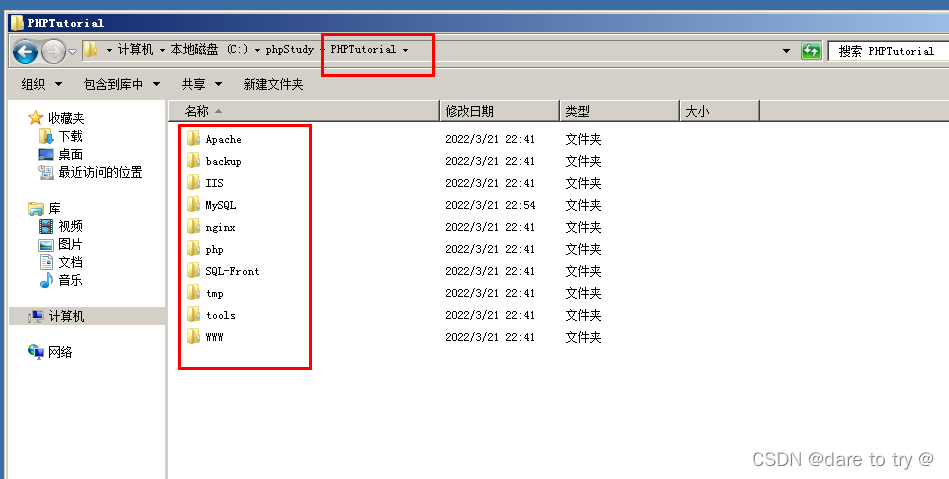The image size is (949, 479).
Task: Open the 组织 menu
Action: point(41,84)
